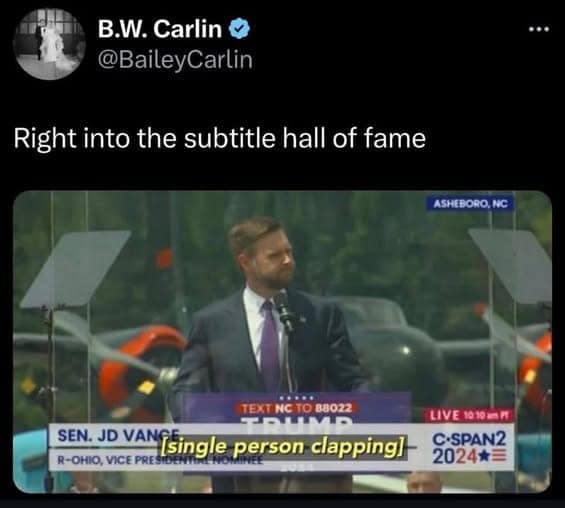Viewport: 565px width, 508px height.
Task: Click the ASHEBORO, NC location tag
Action: pos(470,204)
